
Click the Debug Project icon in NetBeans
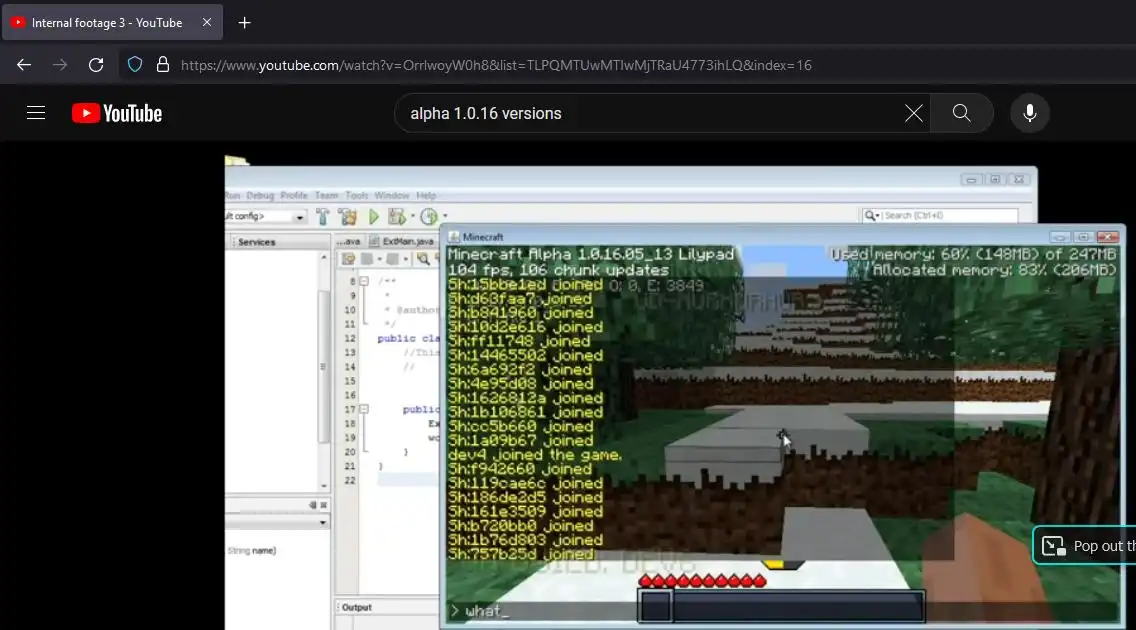coord(397,216)
